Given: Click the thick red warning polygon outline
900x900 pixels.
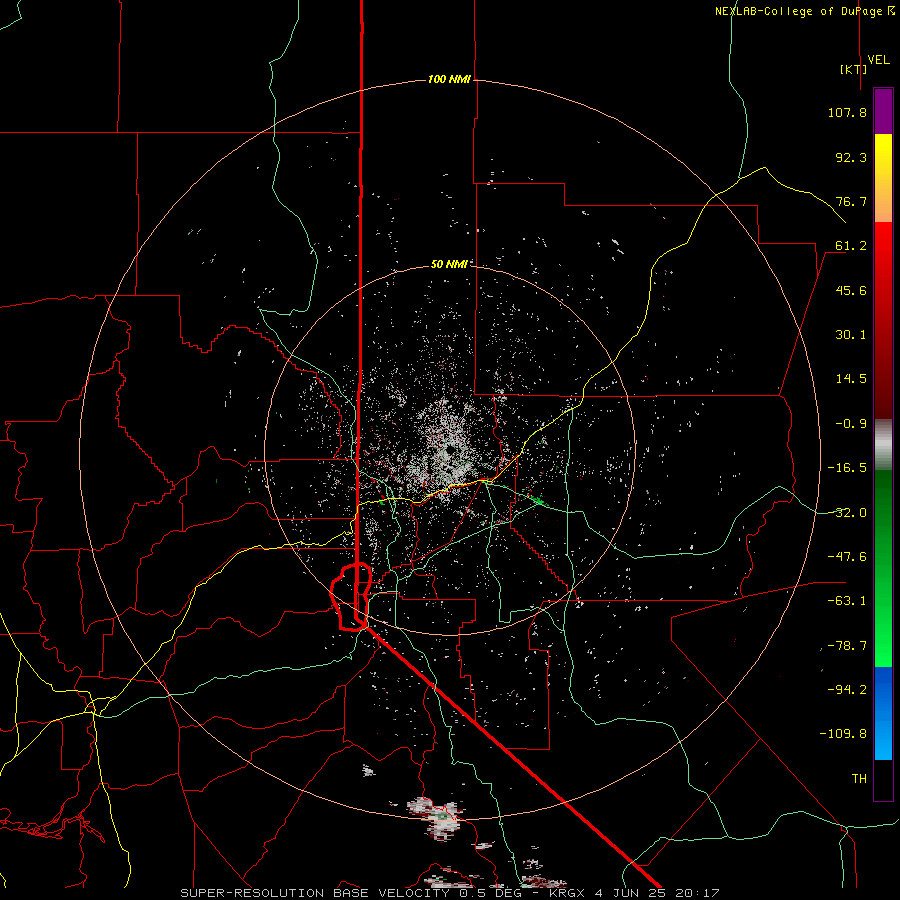Looking at the screenshot, I should 351,597.
